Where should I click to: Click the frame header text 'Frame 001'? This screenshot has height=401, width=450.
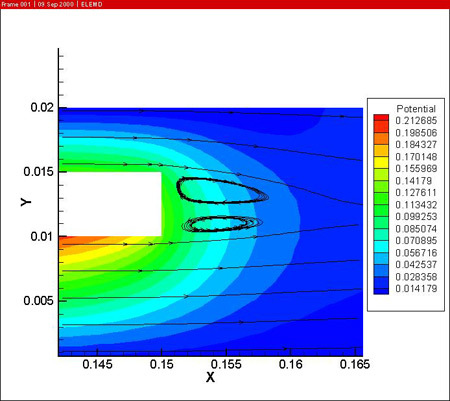point(16,4)
